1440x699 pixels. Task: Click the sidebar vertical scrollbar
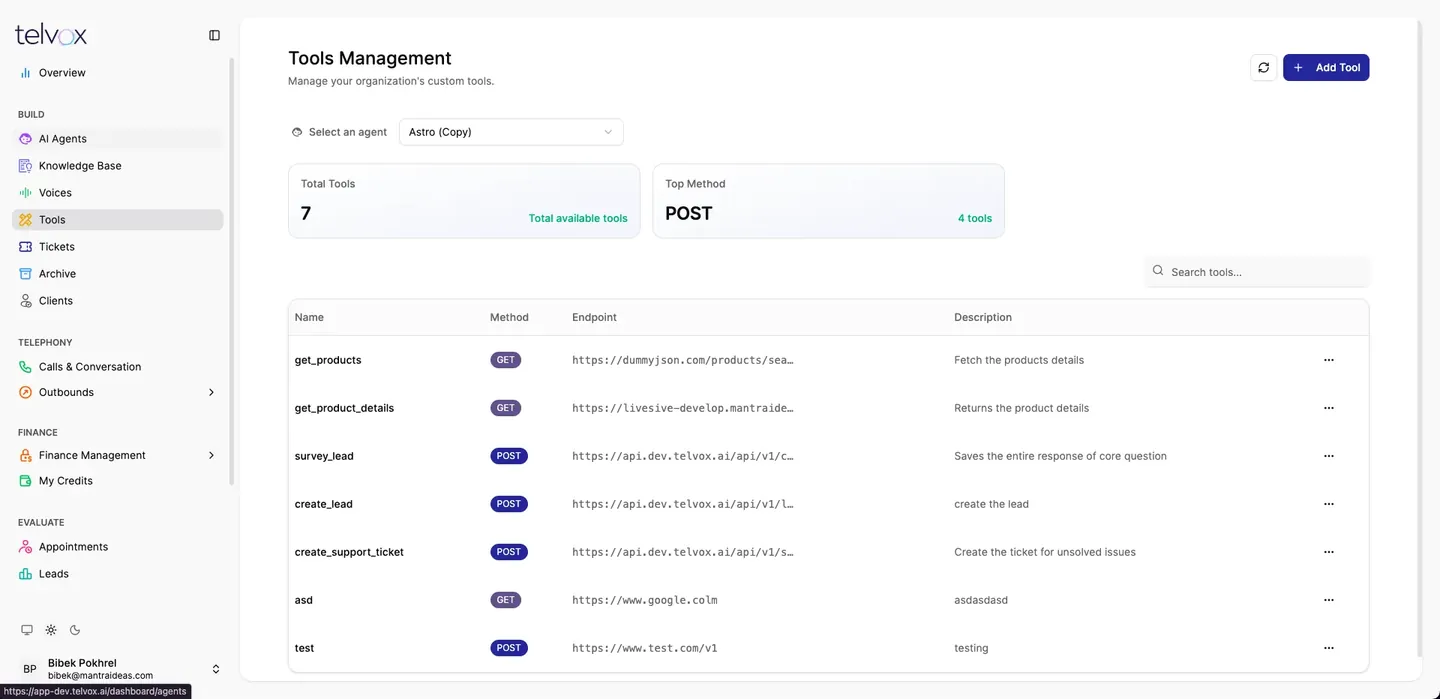[x=232, y=270]
